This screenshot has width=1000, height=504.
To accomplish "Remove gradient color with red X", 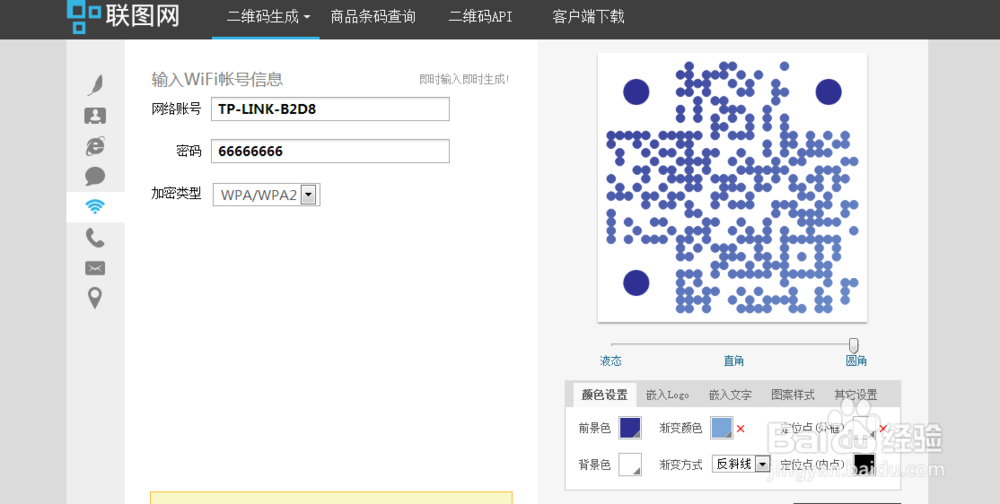I will click(x=741, y=429).
